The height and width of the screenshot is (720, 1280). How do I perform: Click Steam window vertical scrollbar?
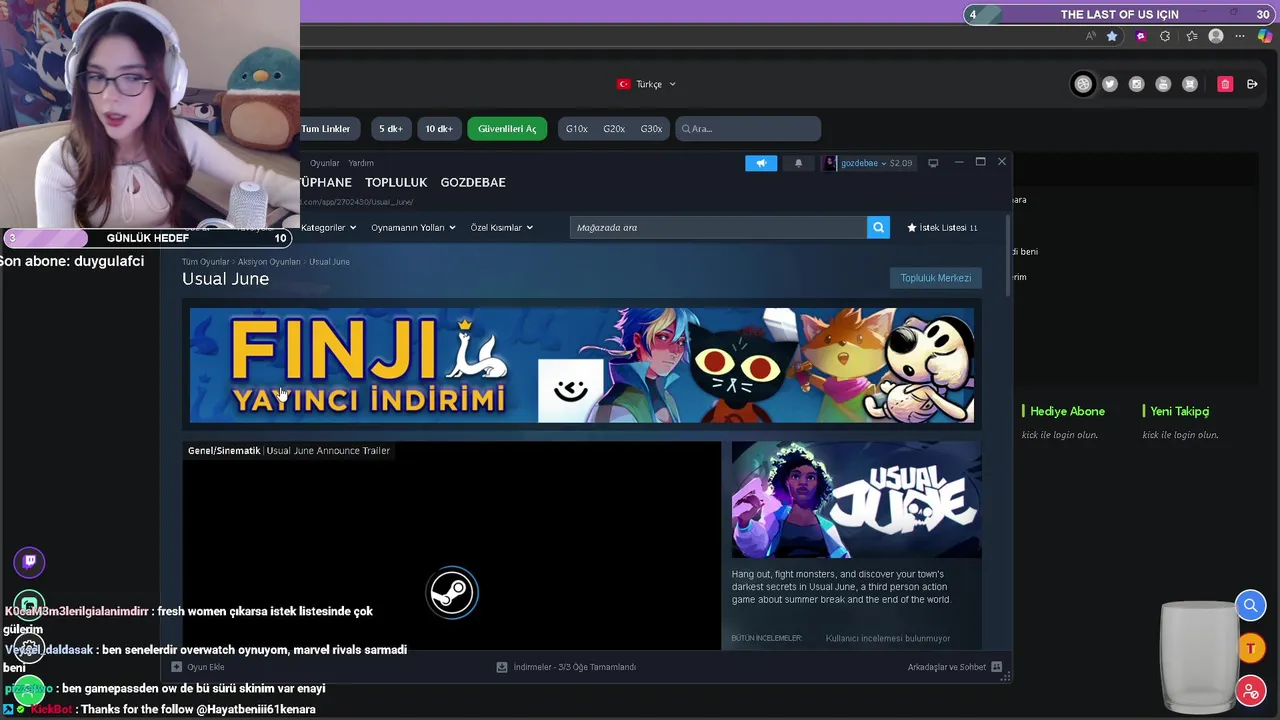tap(1008, 255)
